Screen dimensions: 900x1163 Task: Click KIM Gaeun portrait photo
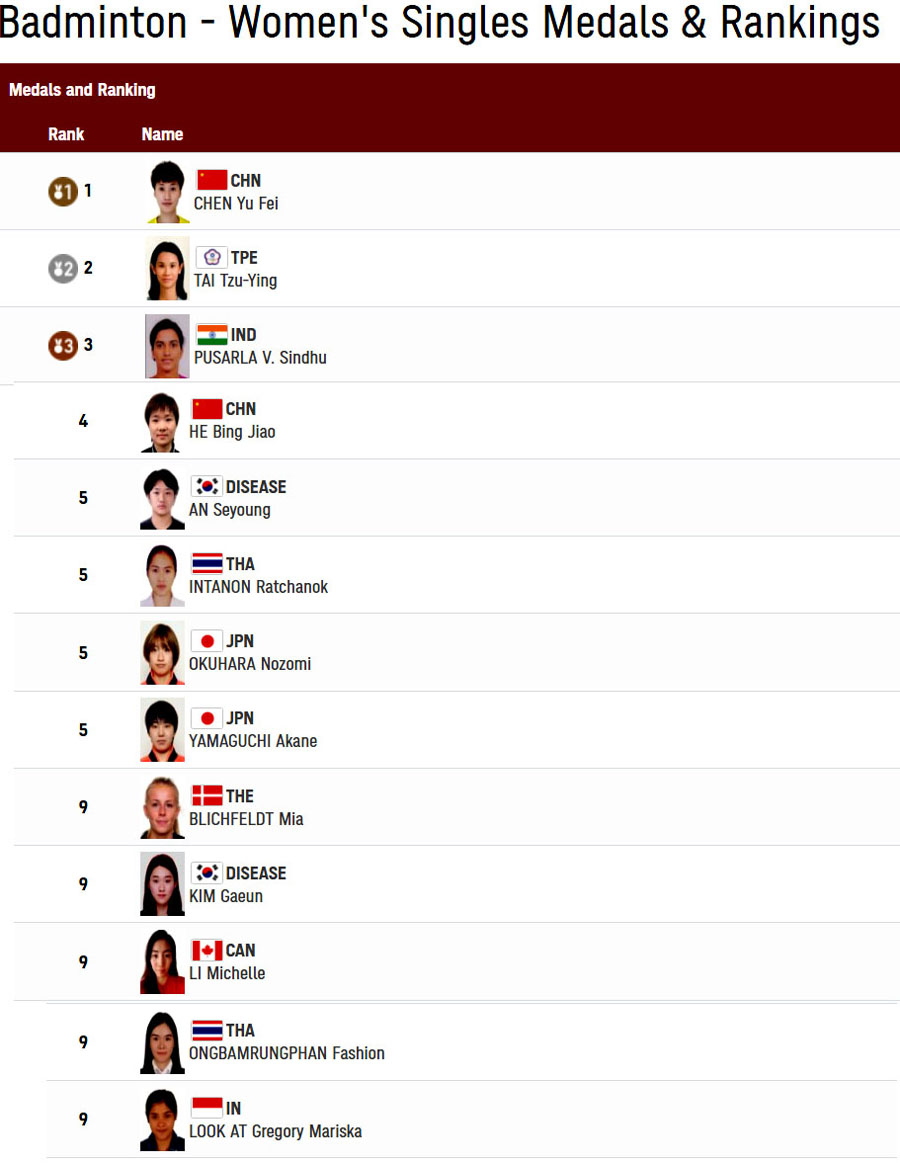click(162, 884)
